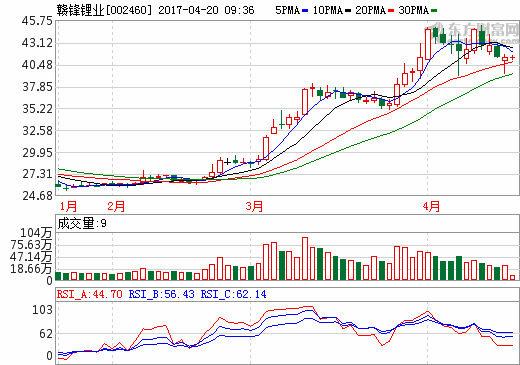Screen dimensions: 520x365
Task: Click the 104万 volume axis label
Action: [36, 233]
